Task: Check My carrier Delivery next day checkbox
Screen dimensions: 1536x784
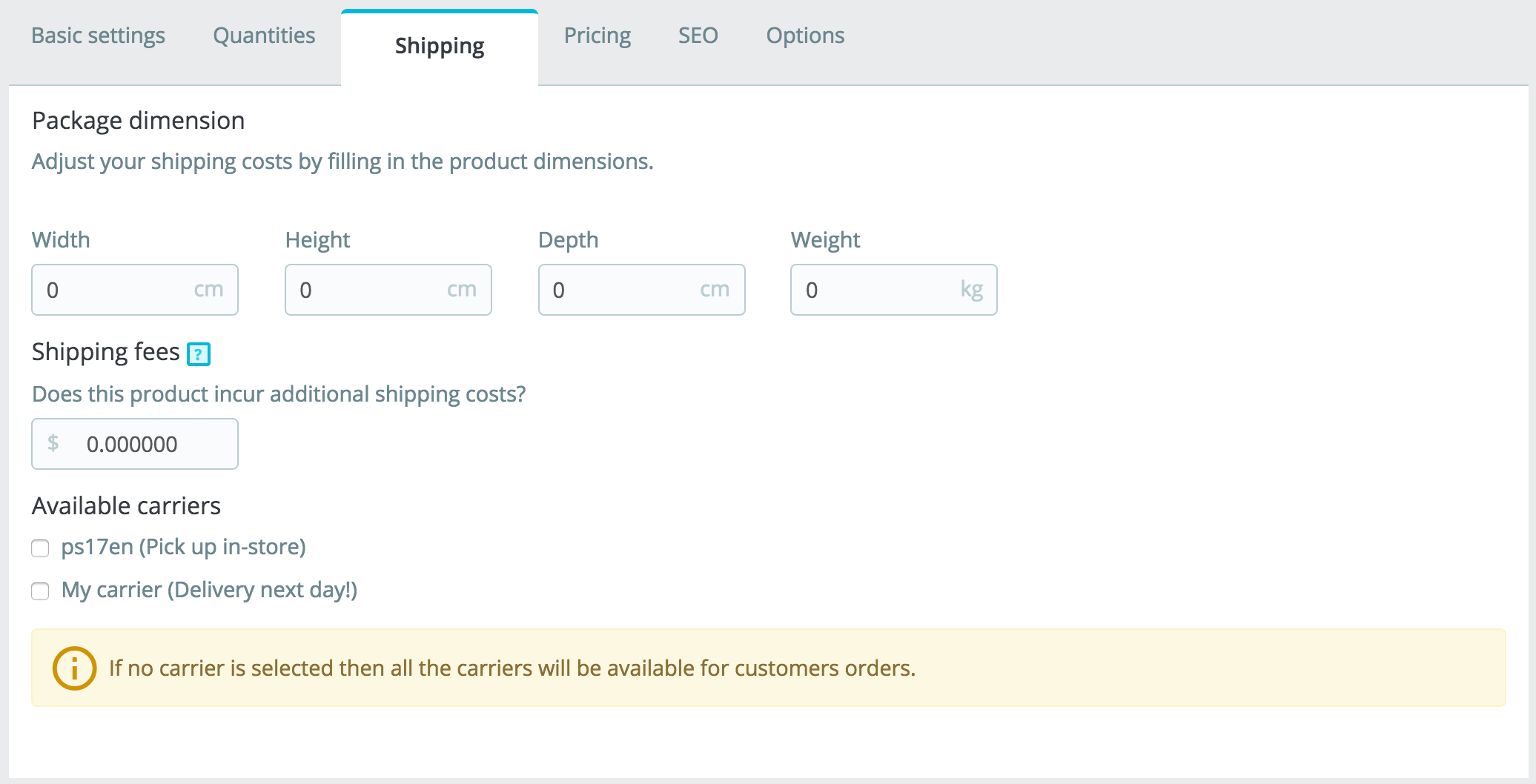Action: 40,591
